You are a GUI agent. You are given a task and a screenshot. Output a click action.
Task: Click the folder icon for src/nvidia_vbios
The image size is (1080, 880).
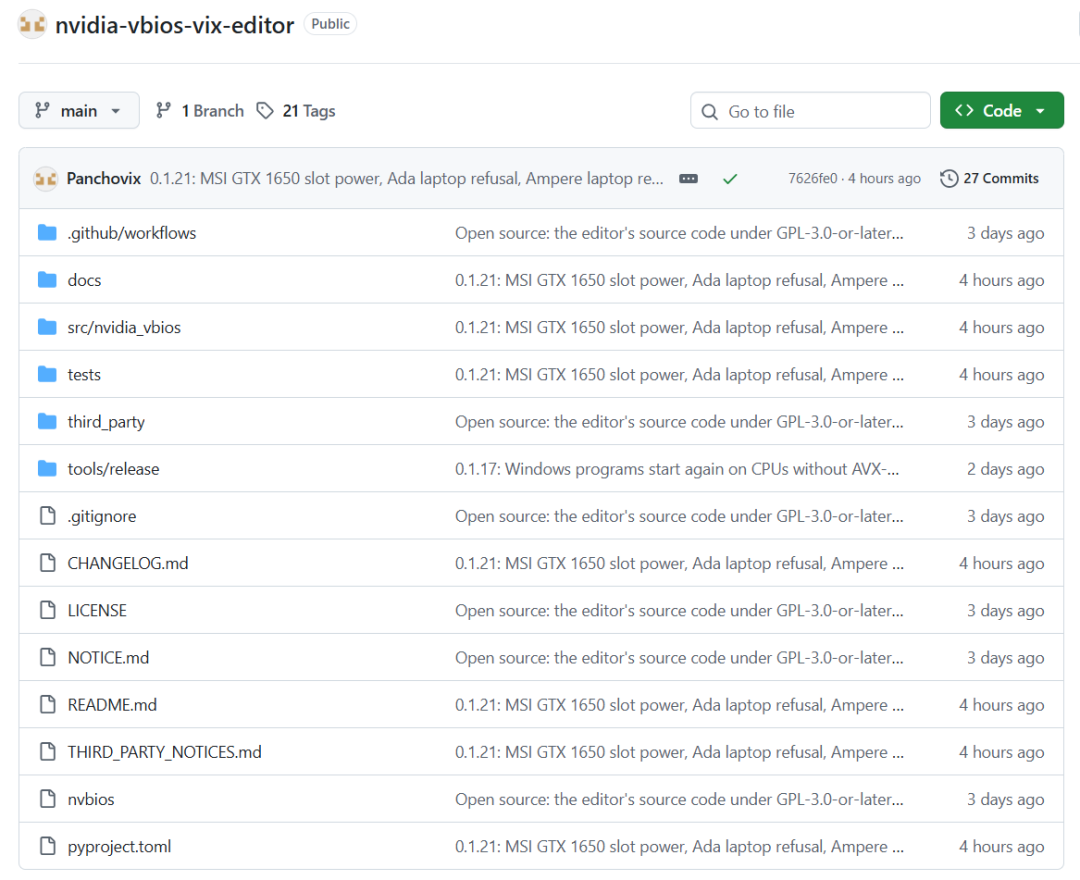click(47, 327)
